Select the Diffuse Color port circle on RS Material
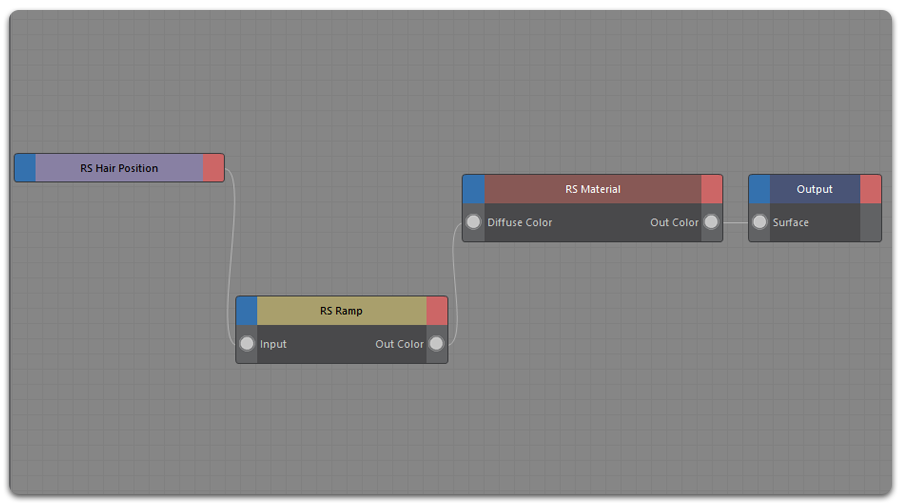Screen dimensions: 906x504 coord(474,222)
